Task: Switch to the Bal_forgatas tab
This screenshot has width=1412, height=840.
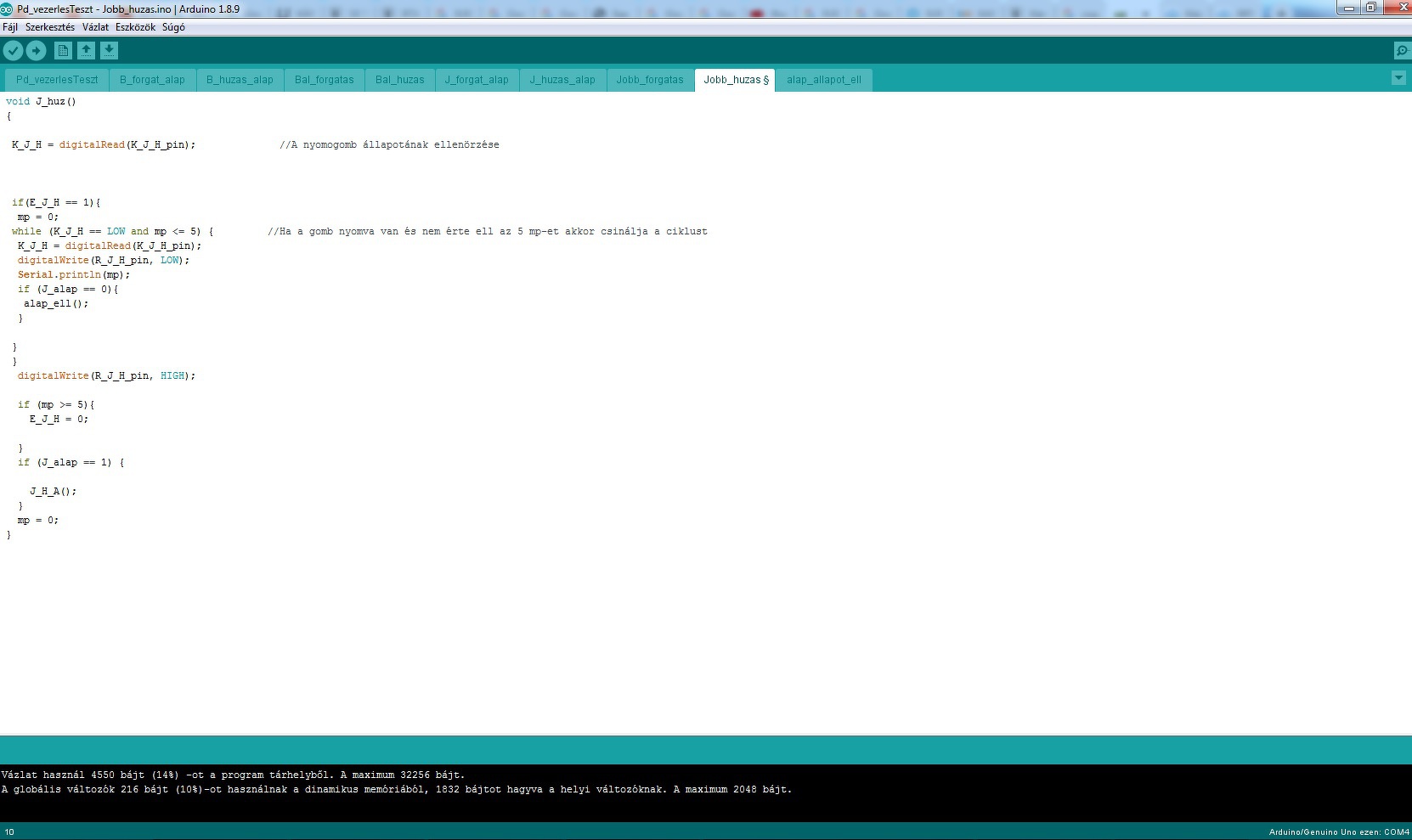Action: tap(325, 80)
